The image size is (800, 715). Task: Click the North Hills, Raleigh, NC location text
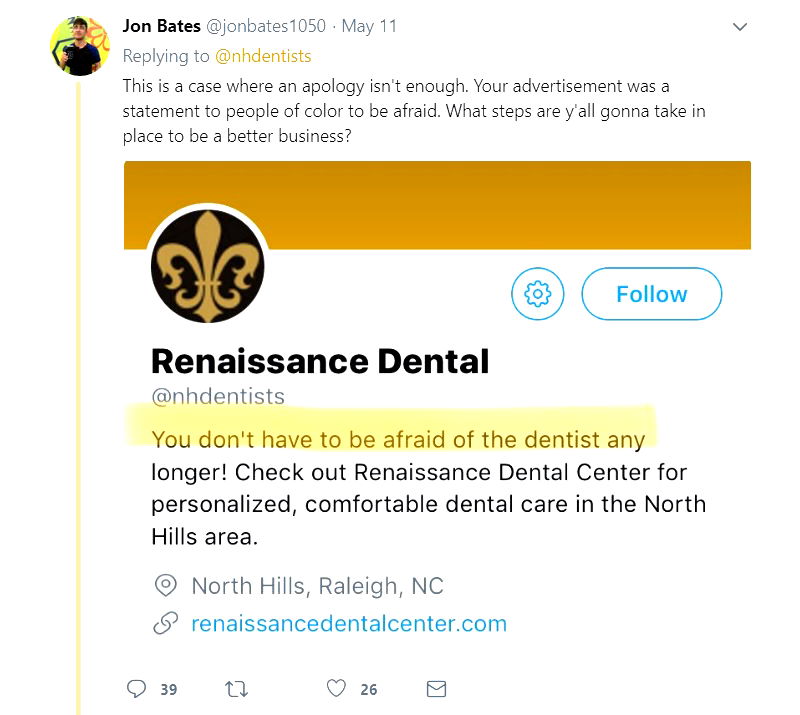click(x=317, y=585)
